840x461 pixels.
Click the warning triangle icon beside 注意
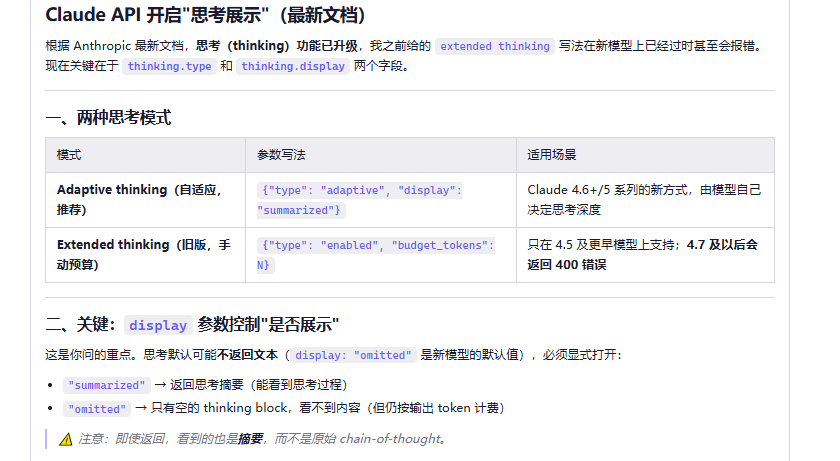[66, 440]
